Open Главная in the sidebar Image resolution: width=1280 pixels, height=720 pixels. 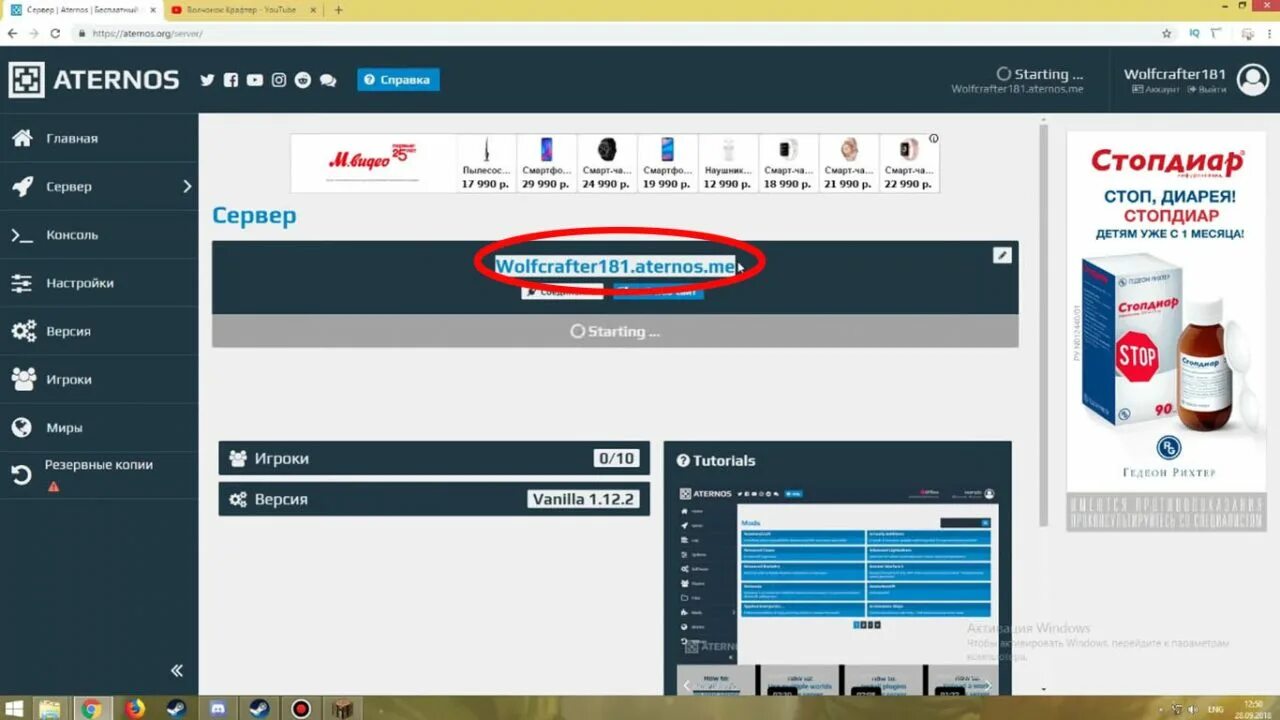(99, 138)
